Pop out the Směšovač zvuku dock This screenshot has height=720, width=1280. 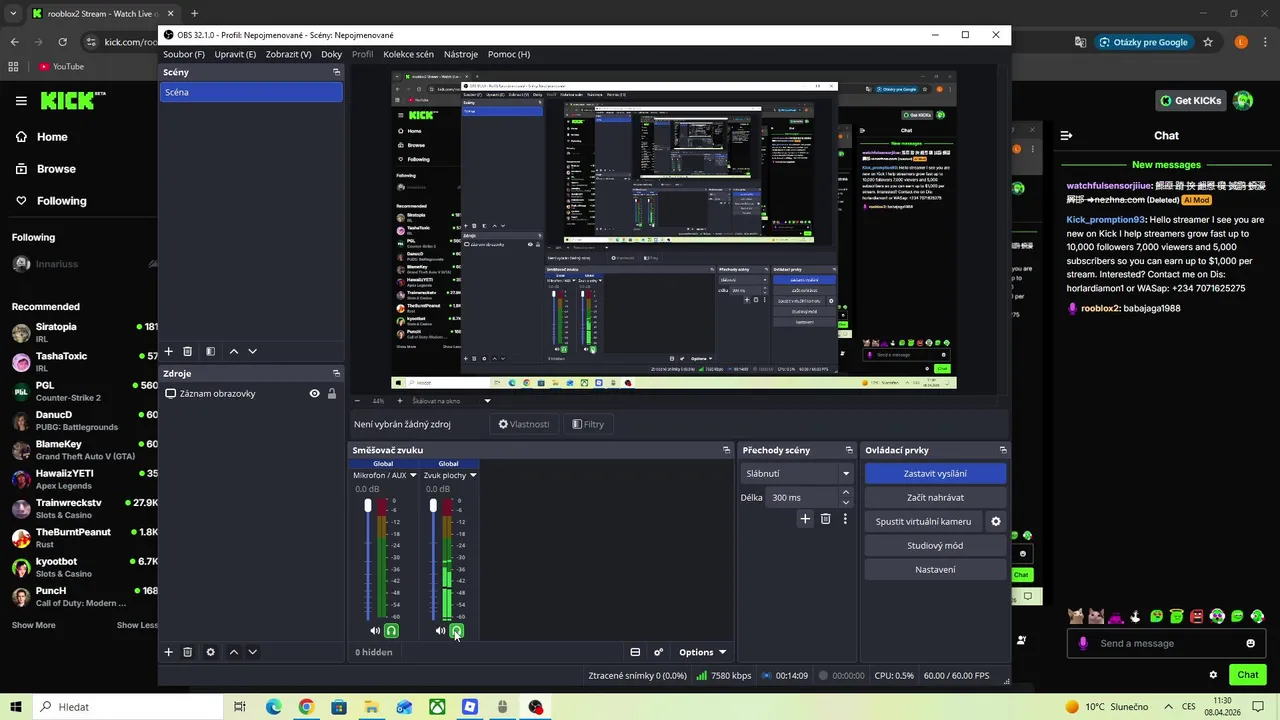click(726, 450)
